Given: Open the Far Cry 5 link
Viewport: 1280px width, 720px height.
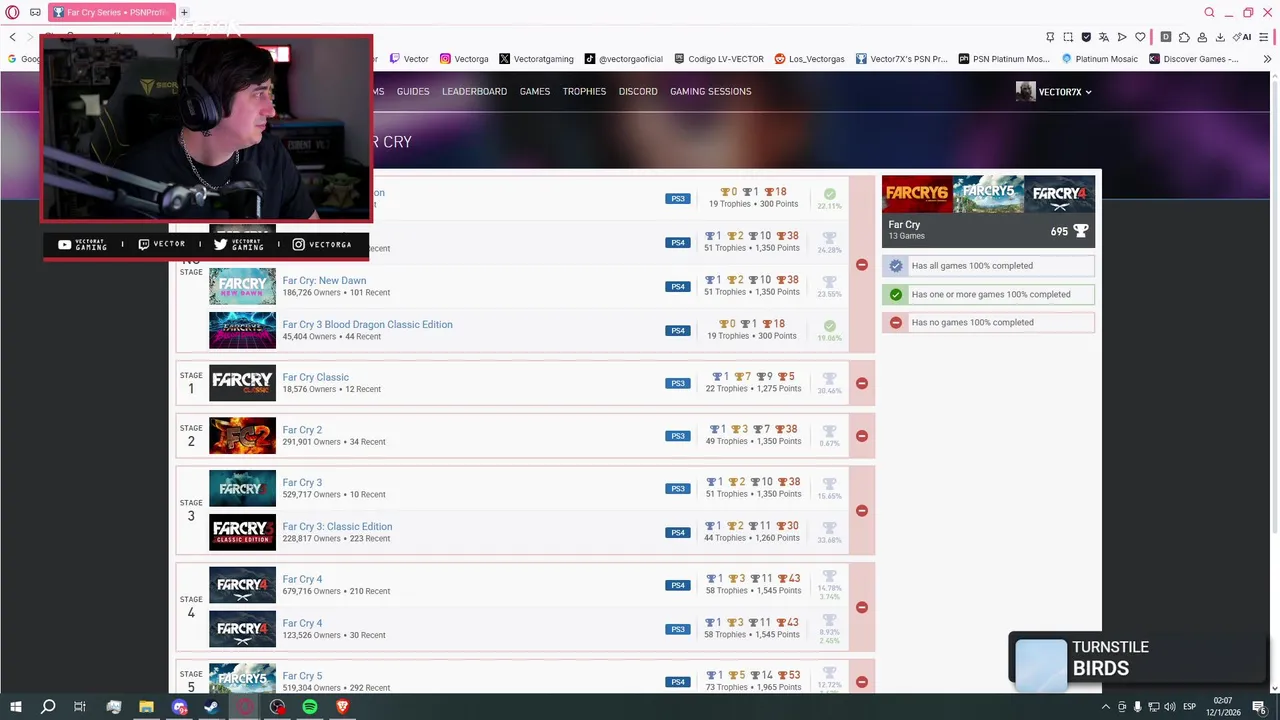Looking at the screenshot, I should 302,676.
